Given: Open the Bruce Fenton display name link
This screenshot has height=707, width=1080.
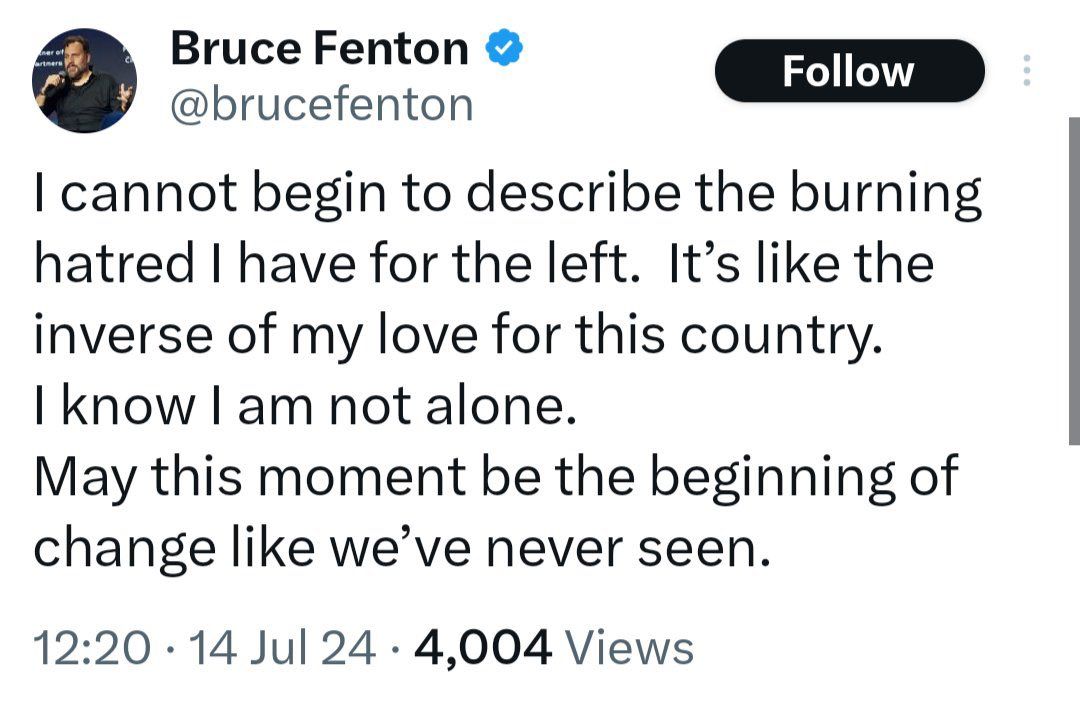Looking at the screenshot, I should (x=319, y=48).
